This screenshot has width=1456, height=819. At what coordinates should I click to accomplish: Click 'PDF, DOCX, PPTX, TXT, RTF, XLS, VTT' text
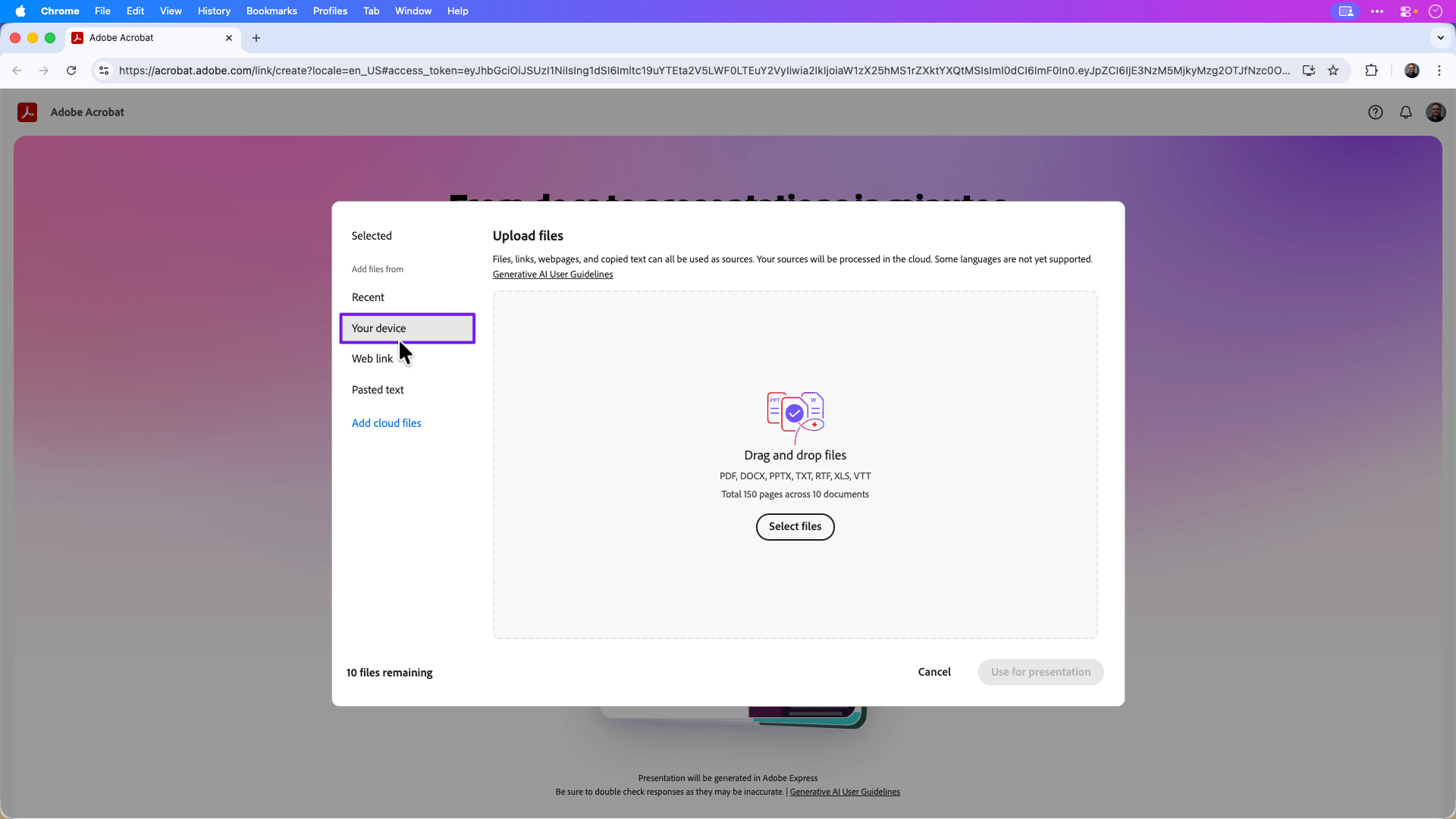pyautogui.click(x=795, y=476)
